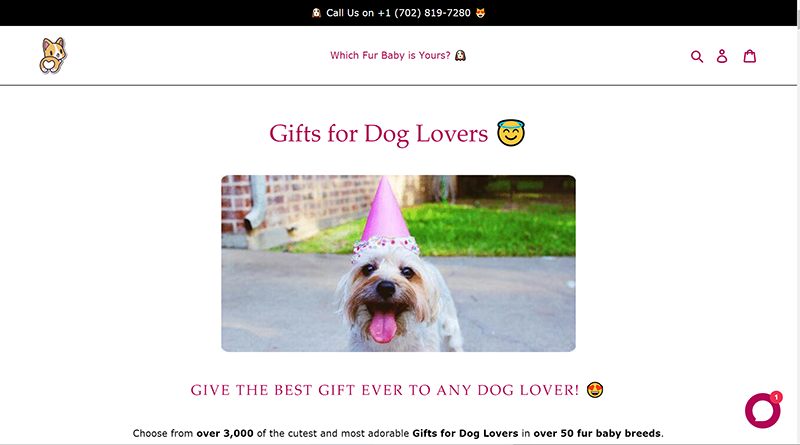This screenshot has height=445, width=800.
Task: Click the Gifts for Dog Lovers heading
Action: click(379, 134)
